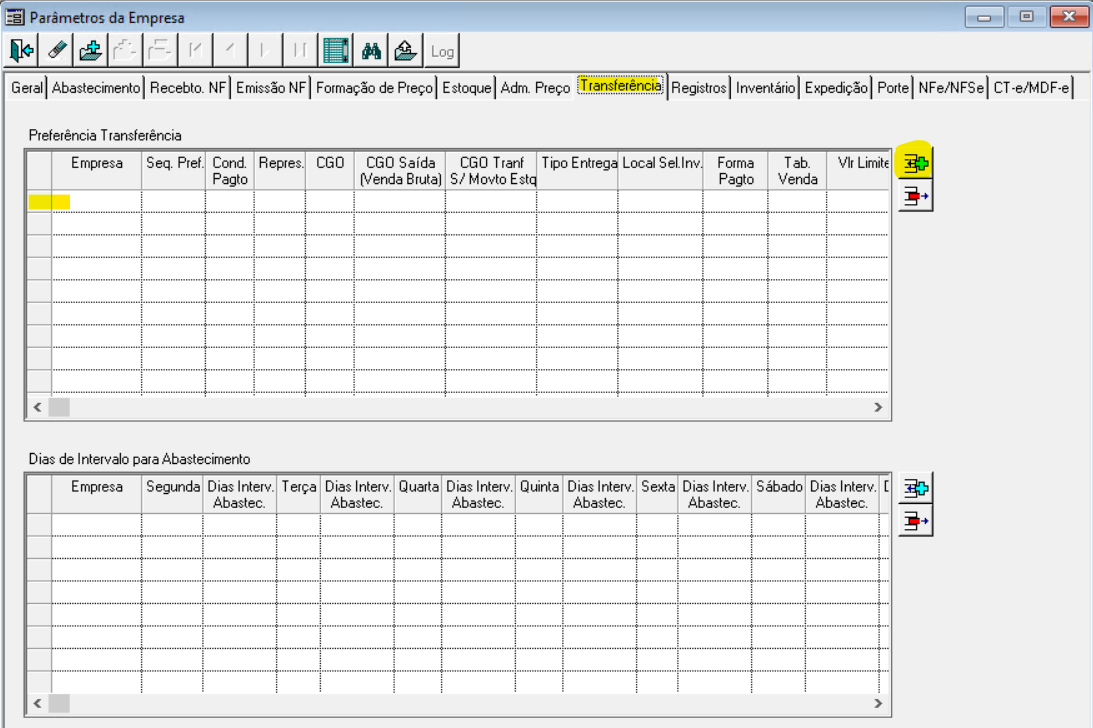Image resolution: width=1093 pixels, height=728 pixels.
Task: Click the Parâmetros da Empresa window title icon
Action: [x=15, y=17]
